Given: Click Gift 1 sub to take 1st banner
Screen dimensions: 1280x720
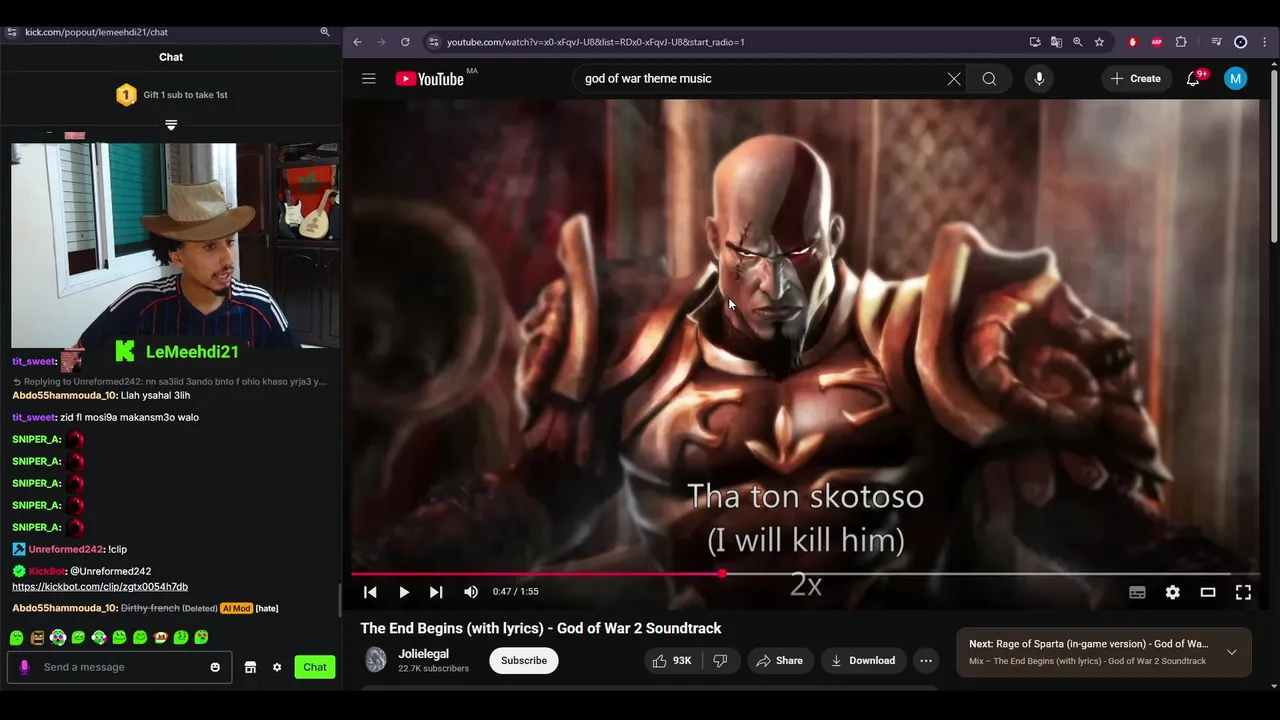Looking at the screenshot, I should [x=171, y=95].
